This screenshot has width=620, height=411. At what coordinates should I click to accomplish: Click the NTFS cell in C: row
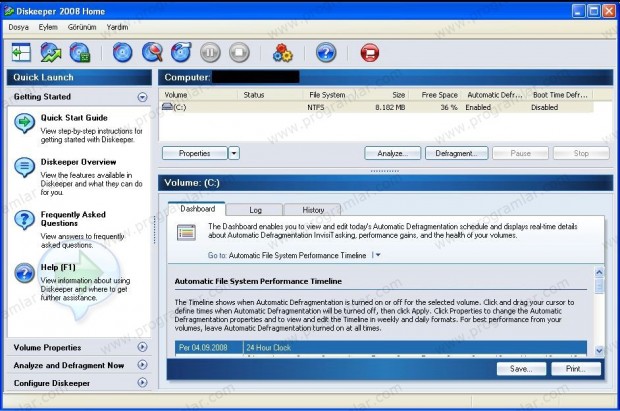[316, 107]
